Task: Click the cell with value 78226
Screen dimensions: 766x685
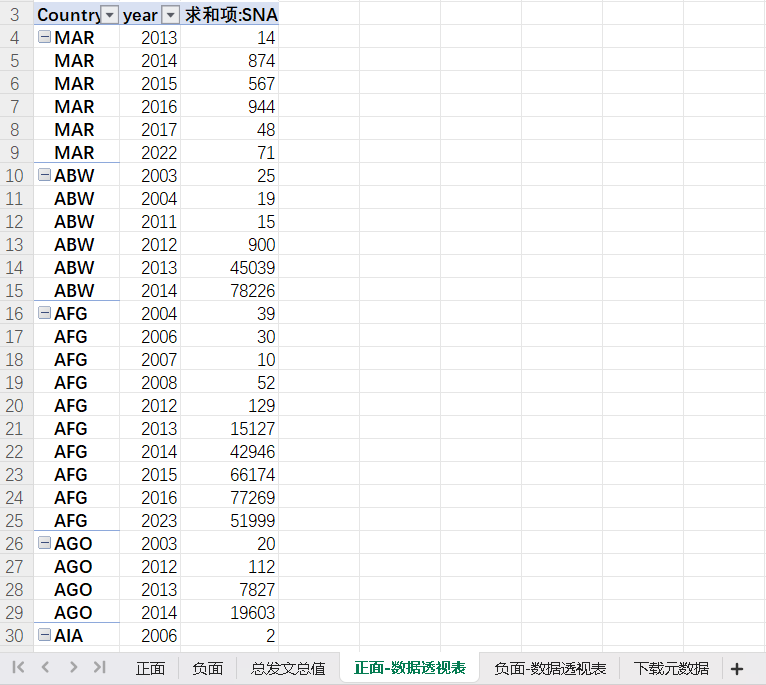Action: click(x=230, y=291)
